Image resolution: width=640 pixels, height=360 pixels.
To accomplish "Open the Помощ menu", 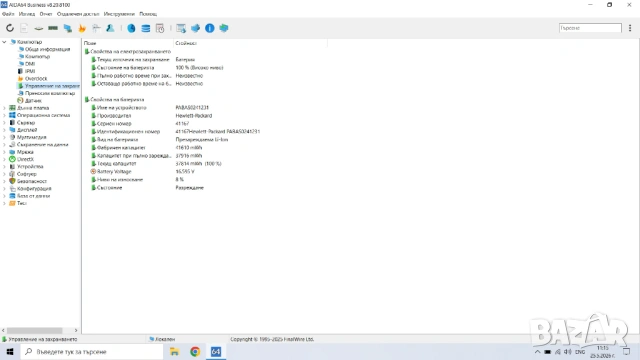I will (148, 14).
